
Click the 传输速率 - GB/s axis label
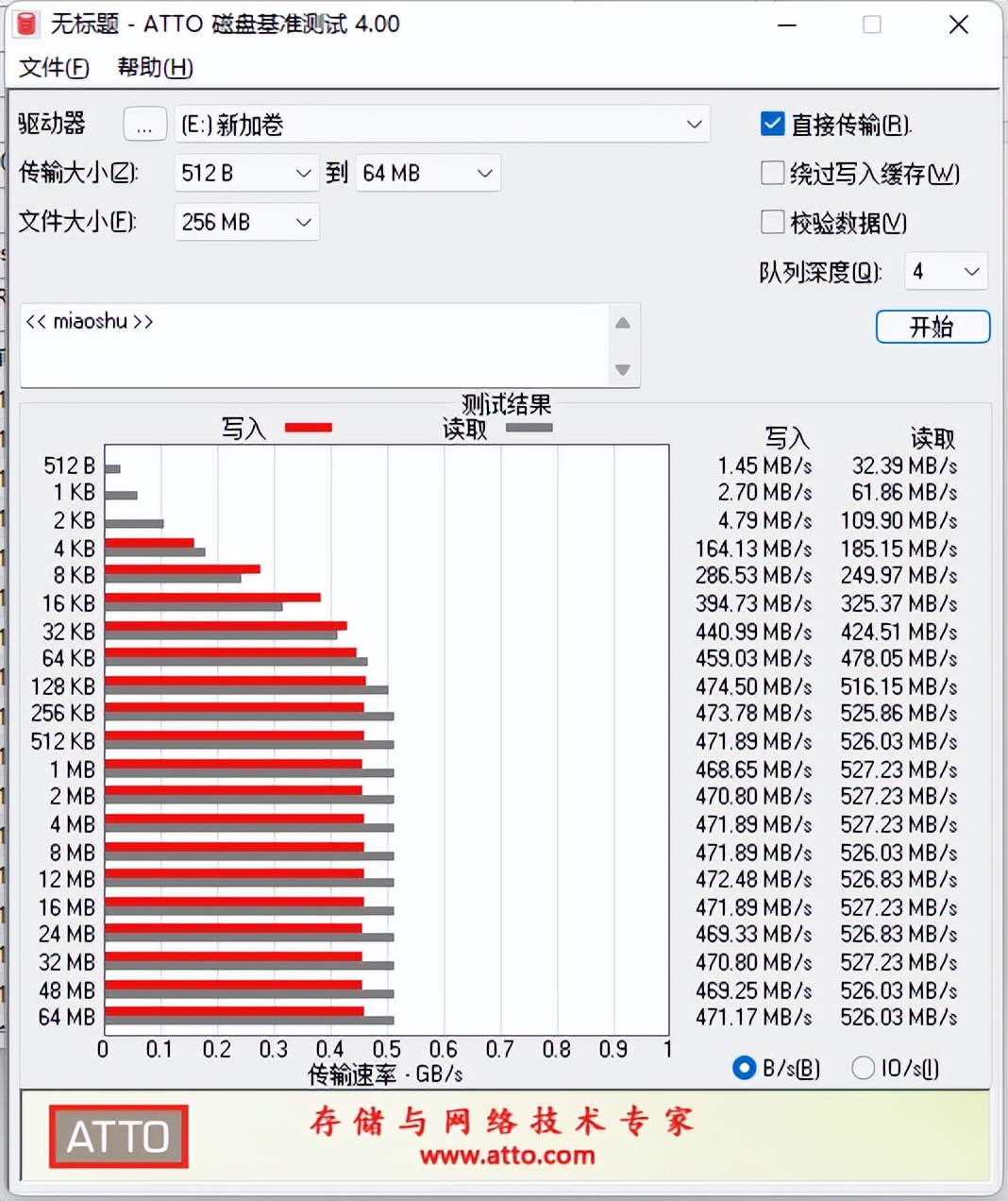pyautogui.click(x=385, y=1074)
